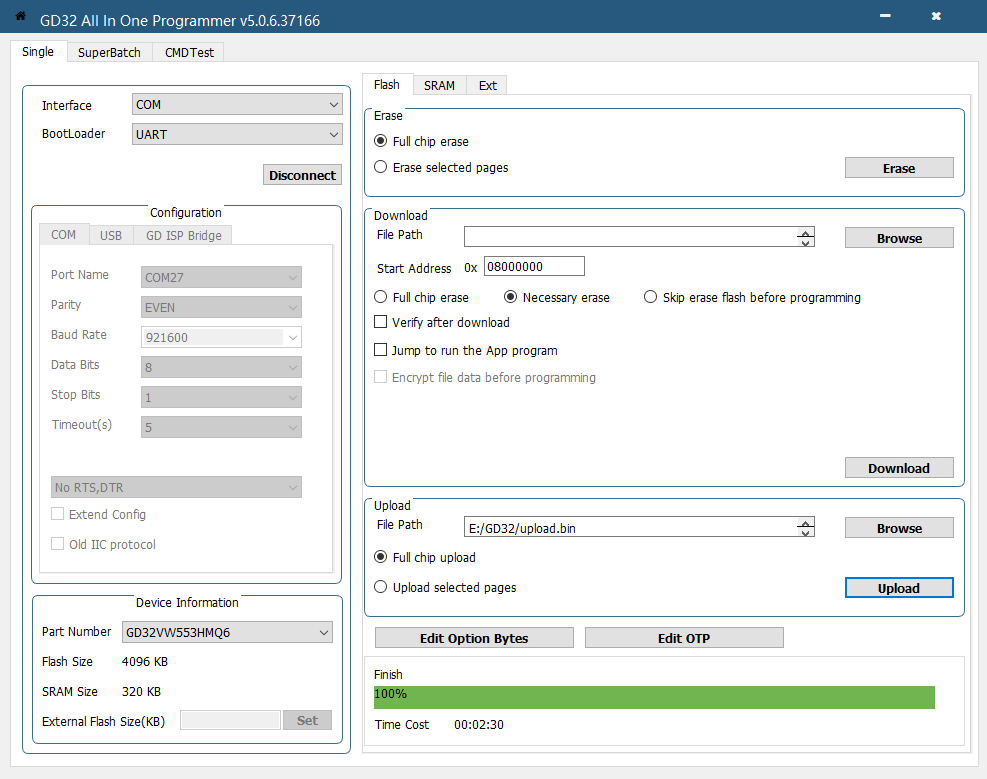This screenshot has width=987, height=779.
Task: Click the Set button
Action: (x=307, y=720)
